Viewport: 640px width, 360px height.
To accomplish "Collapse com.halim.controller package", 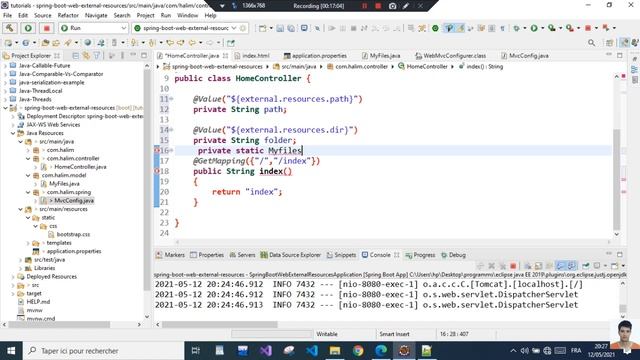I will (28, 159).
